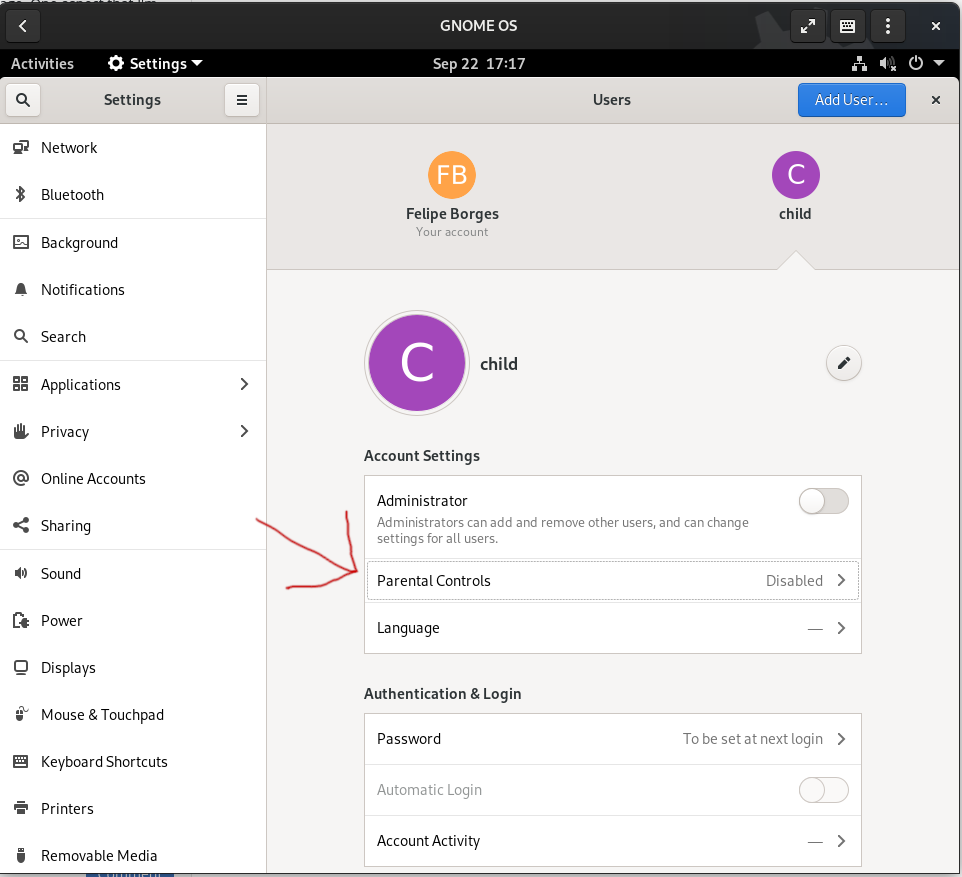Open the Parental Controls row

tap(612, 581)
